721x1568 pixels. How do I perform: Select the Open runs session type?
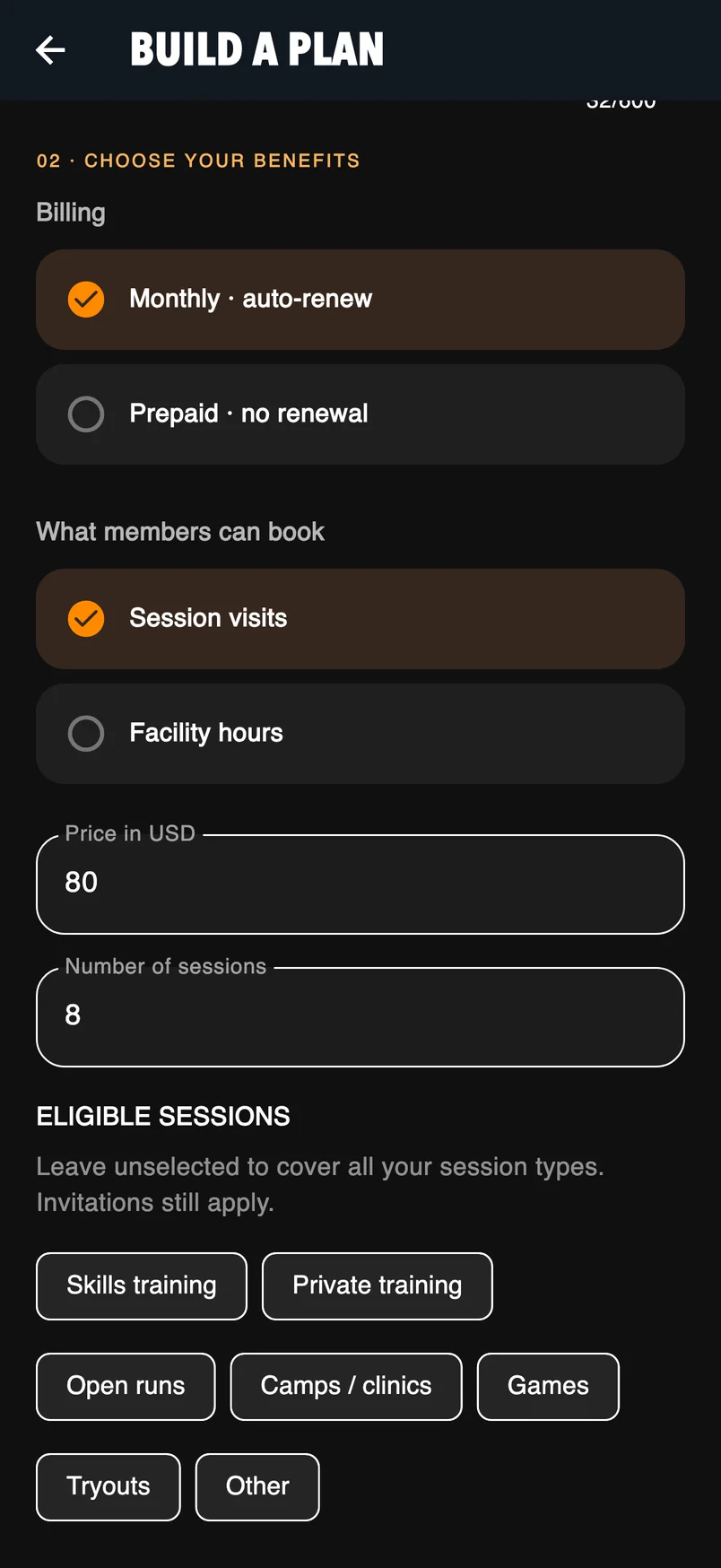[x=126, y=1387]
